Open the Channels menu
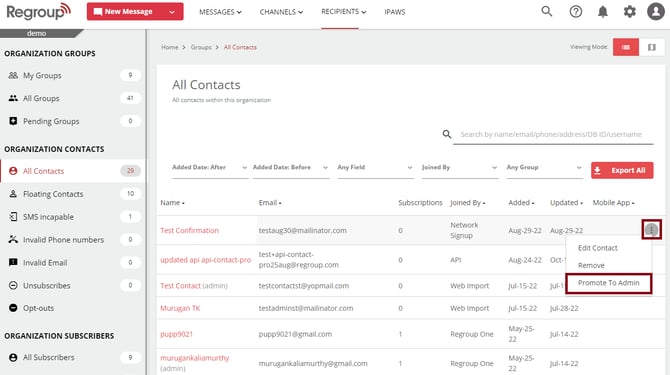Image resolution: width=670 pixels, height=375 pixels. [x=281, y=12]
